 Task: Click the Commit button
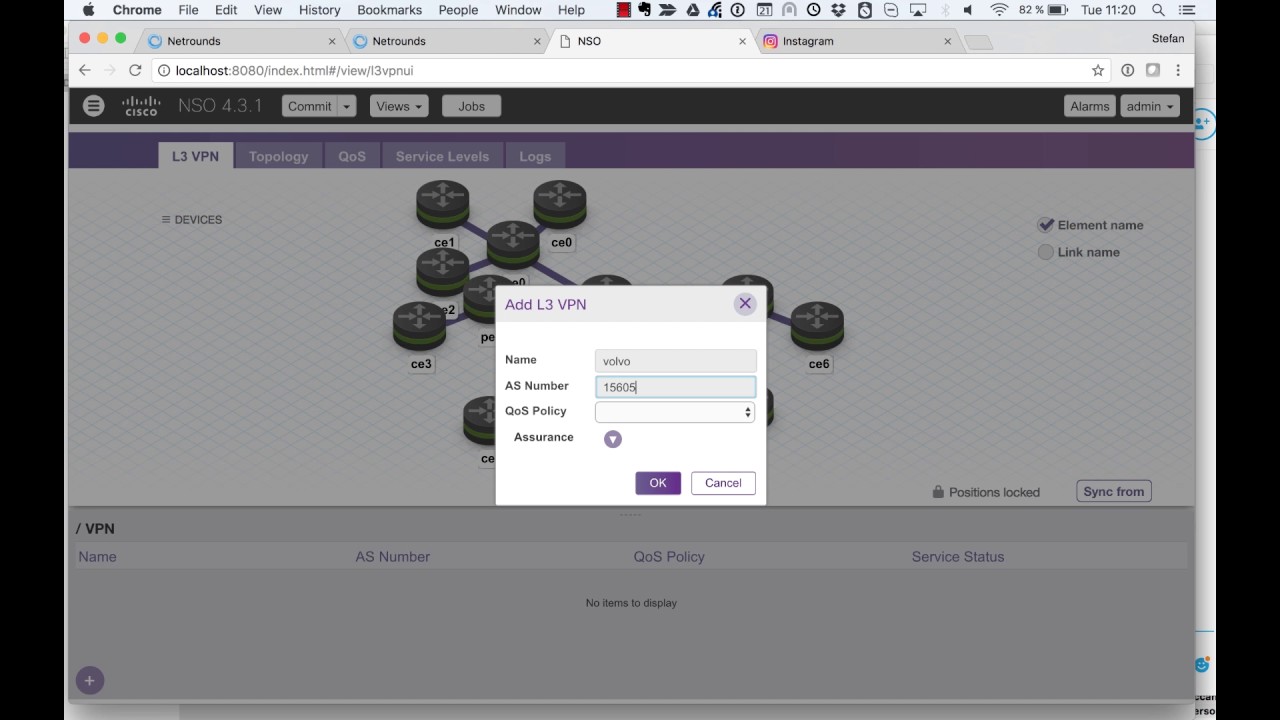[310, 106]
